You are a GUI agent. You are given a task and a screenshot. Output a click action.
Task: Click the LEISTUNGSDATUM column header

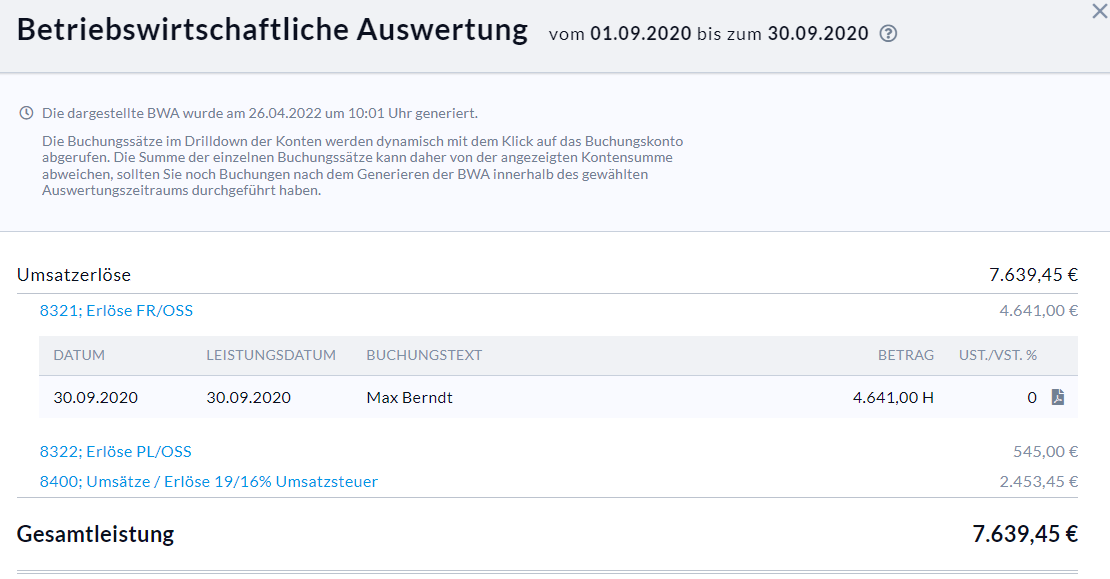[271, 355]
